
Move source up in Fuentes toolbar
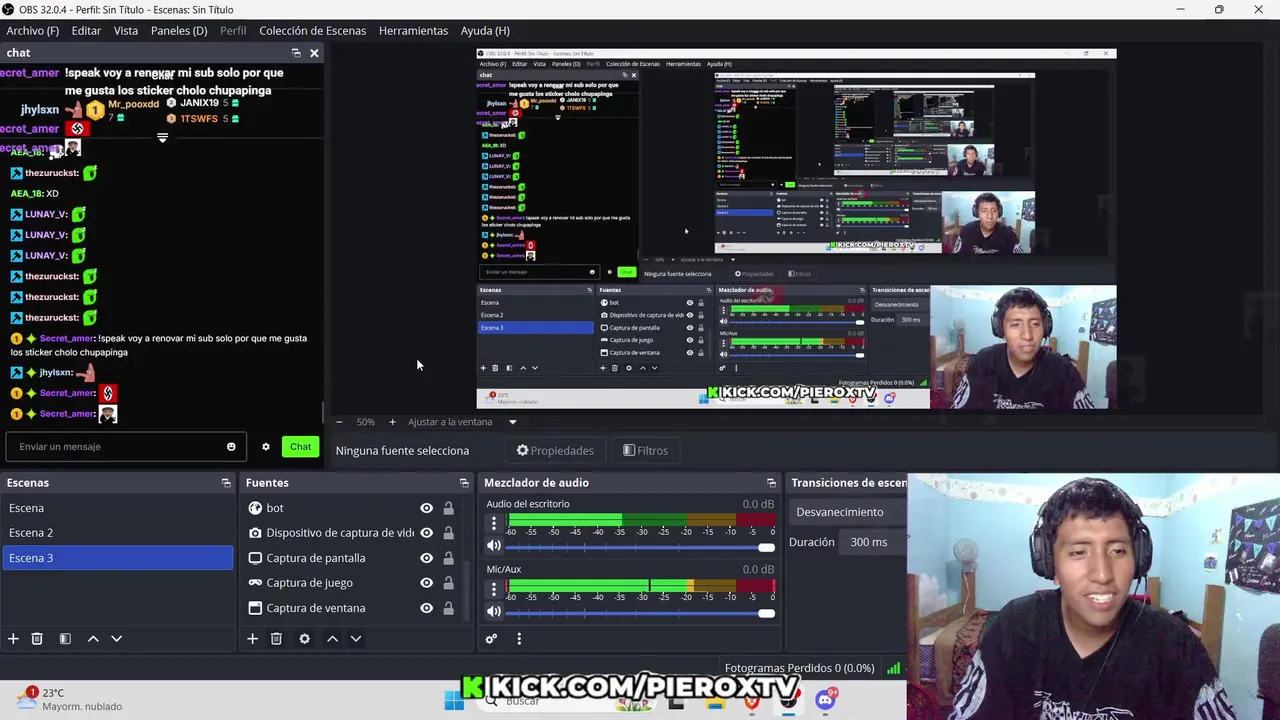pos(332,639)
